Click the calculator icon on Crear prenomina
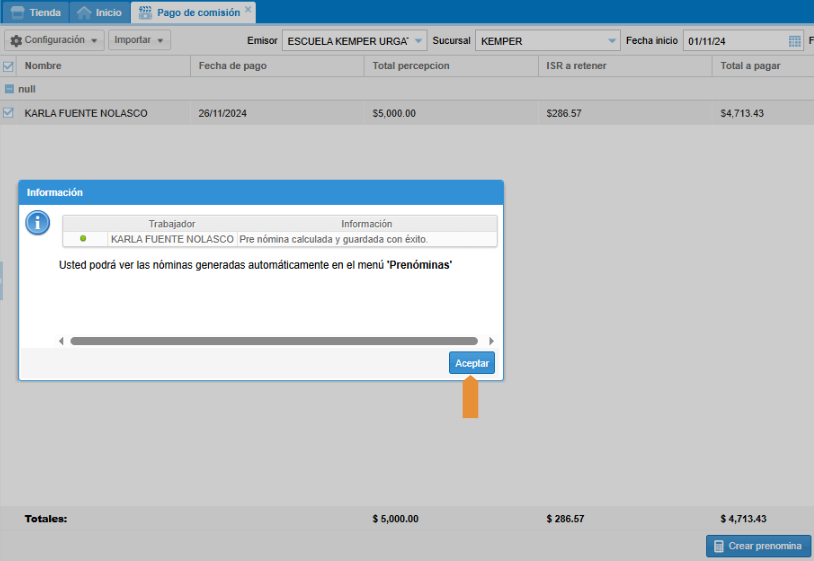The height and width of the screenshot is (561, 814). (719, 546)
